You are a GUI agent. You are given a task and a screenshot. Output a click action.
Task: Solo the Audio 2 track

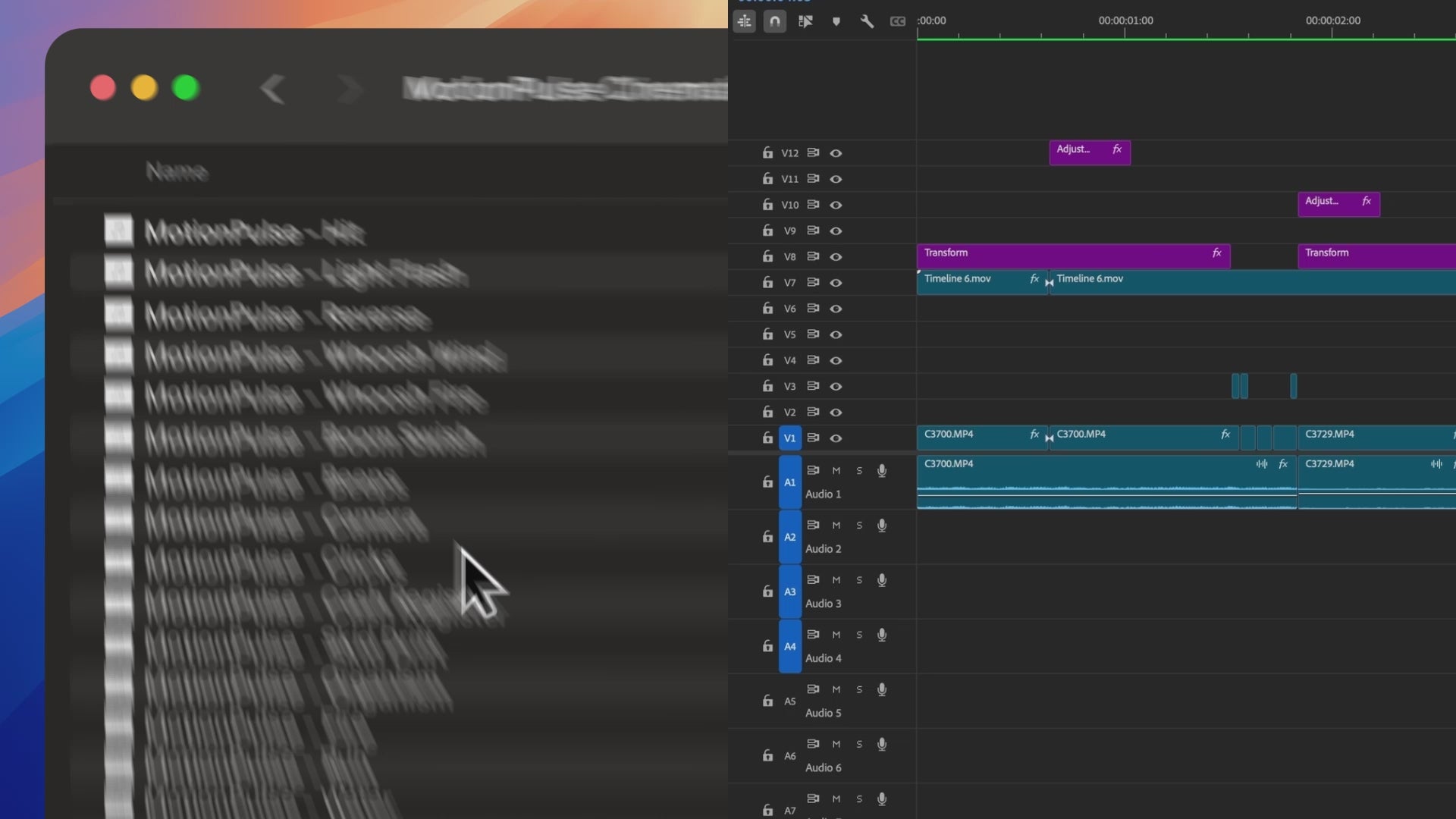tap(859, 526)
